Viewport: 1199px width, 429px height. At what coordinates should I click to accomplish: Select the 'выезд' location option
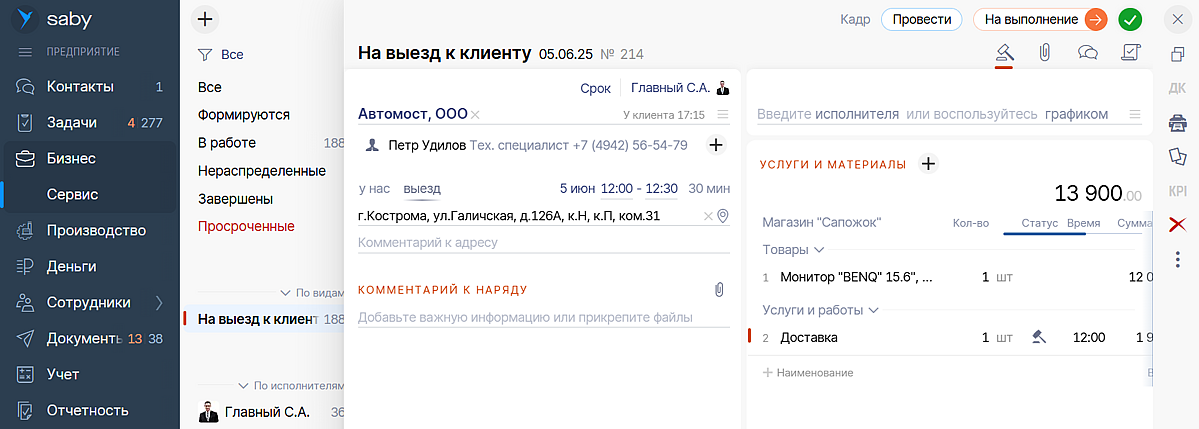422,188
